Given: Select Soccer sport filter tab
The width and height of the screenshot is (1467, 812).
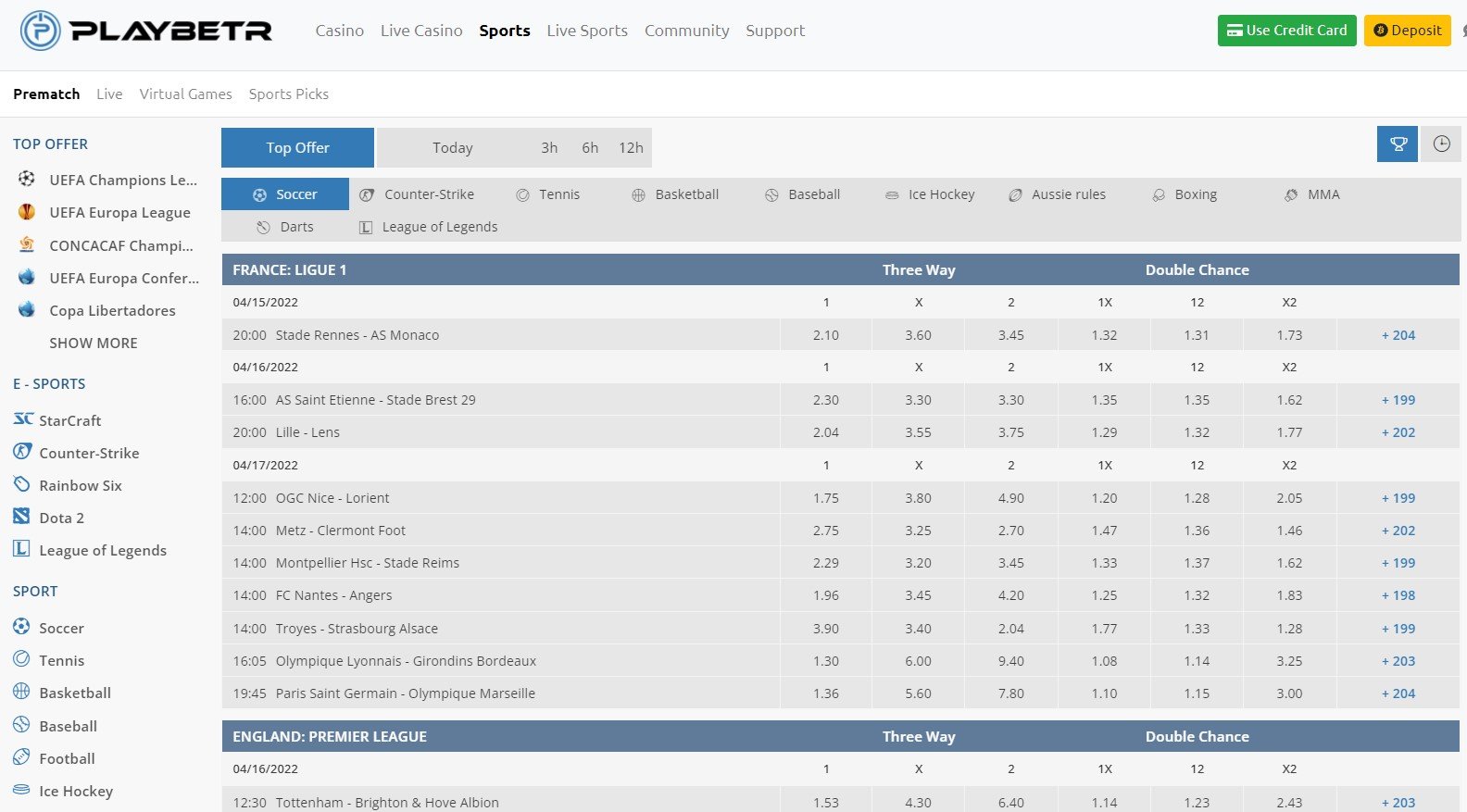Looking at the screenshot, I should [285, 194].
